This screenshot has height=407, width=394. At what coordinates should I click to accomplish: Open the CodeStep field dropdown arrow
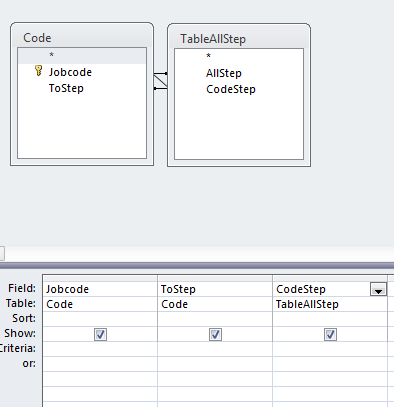point(378,289)
